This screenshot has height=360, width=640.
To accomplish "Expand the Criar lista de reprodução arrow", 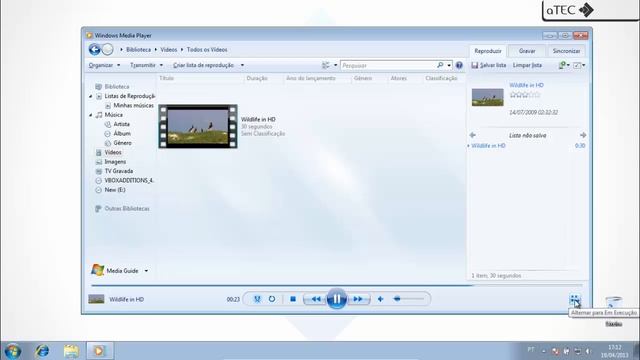I will 242,65.
